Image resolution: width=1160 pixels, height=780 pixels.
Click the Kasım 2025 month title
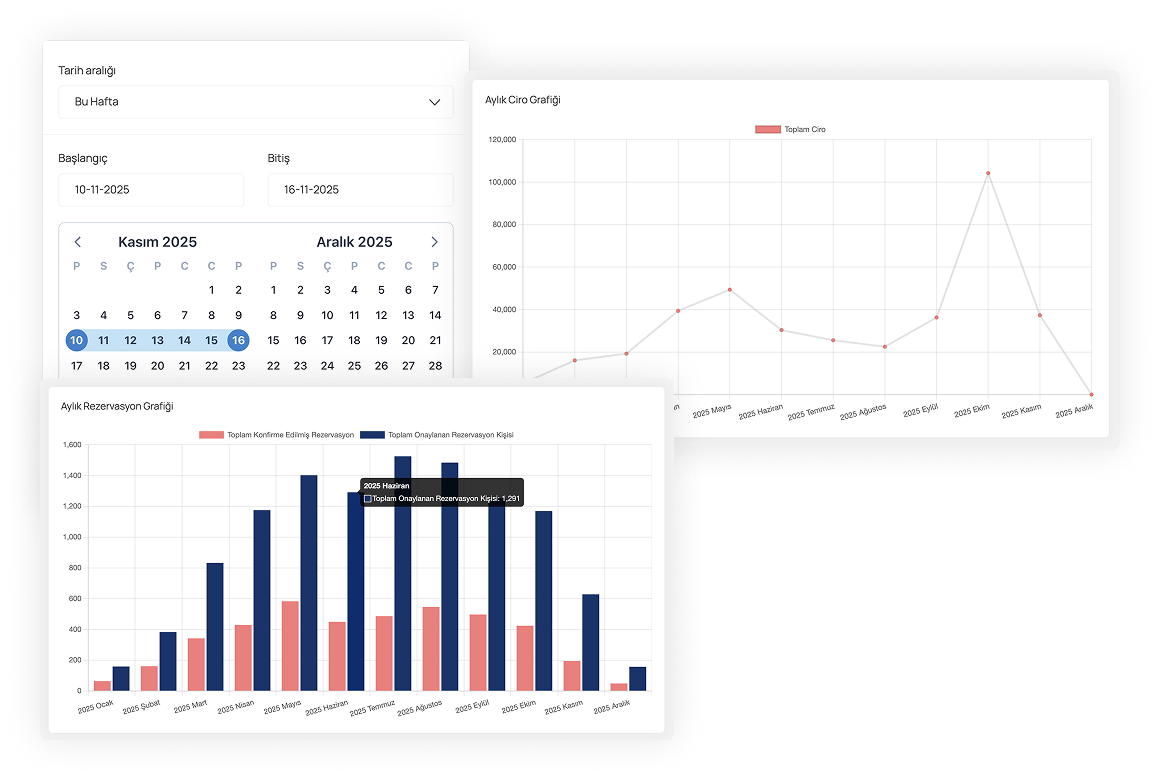pyautogui.click(x=157, y=242)
